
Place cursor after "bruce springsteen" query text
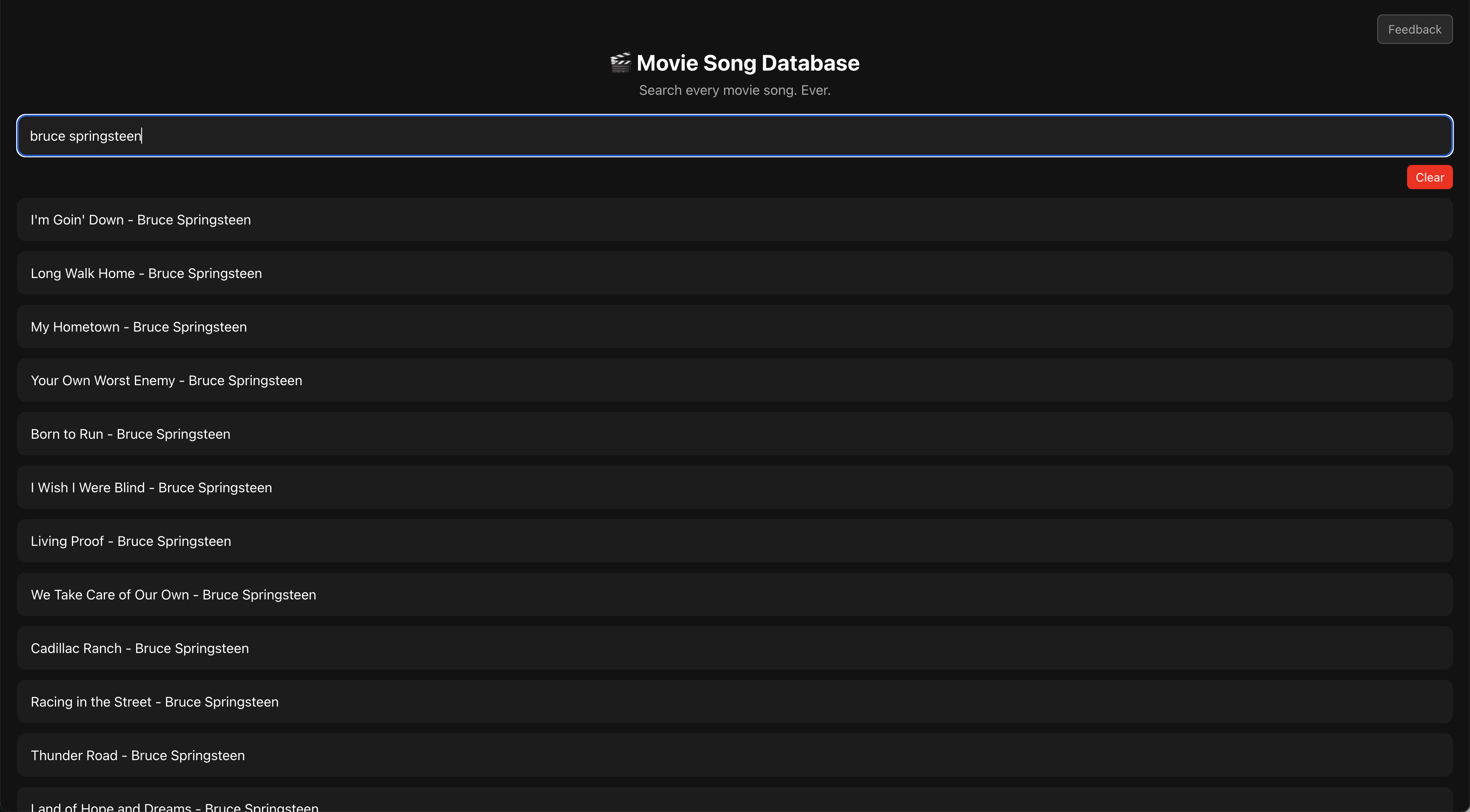click(x=142, y=136)
